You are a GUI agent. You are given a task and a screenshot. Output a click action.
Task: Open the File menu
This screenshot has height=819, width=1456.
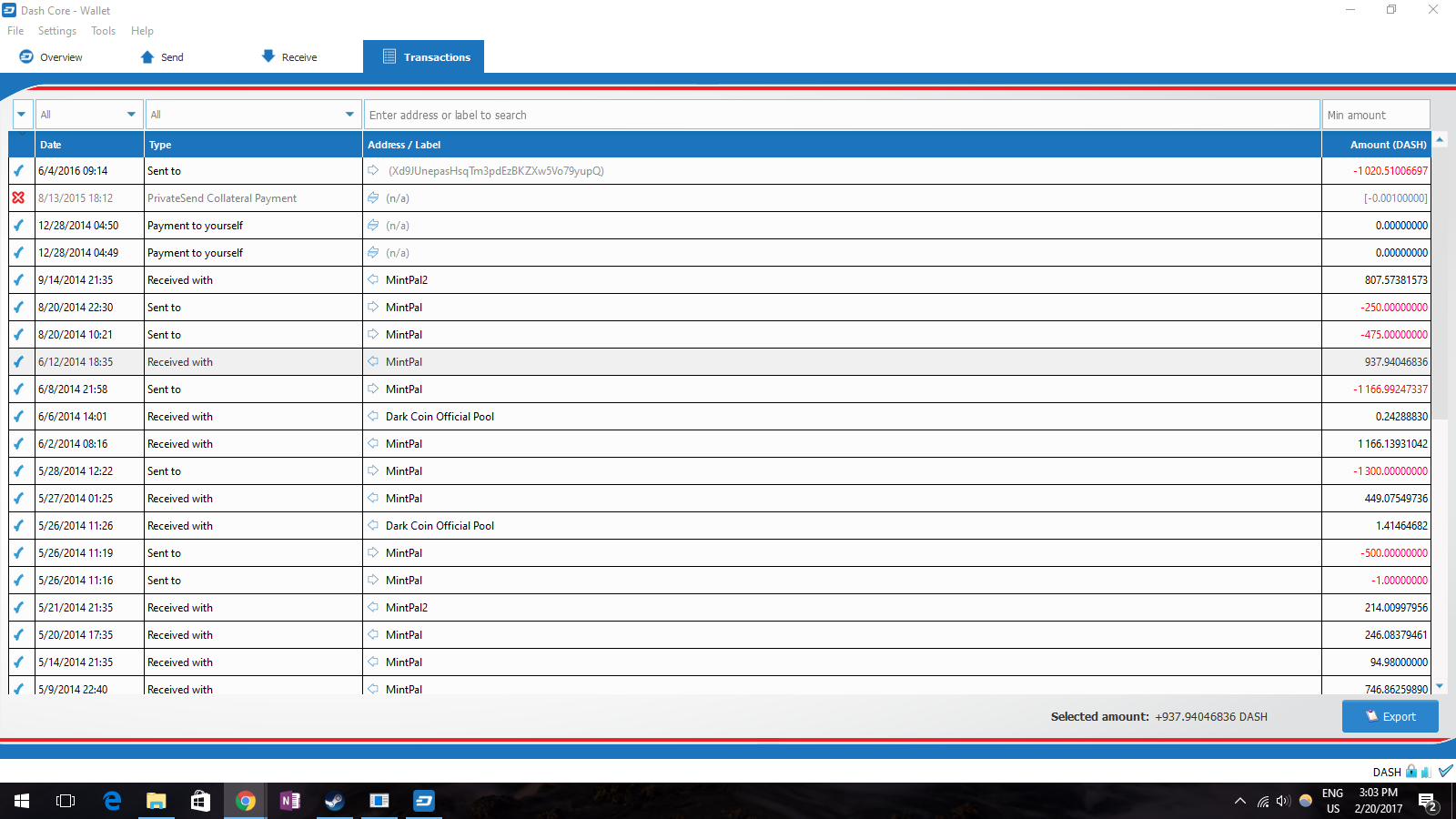[15, 31]
